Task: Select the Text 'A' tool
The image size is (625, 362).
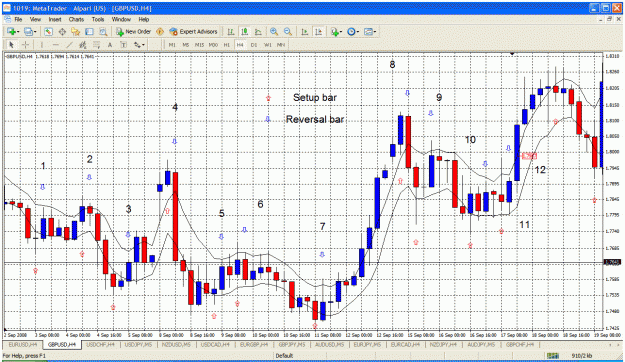Action: (x=110, y=45)
